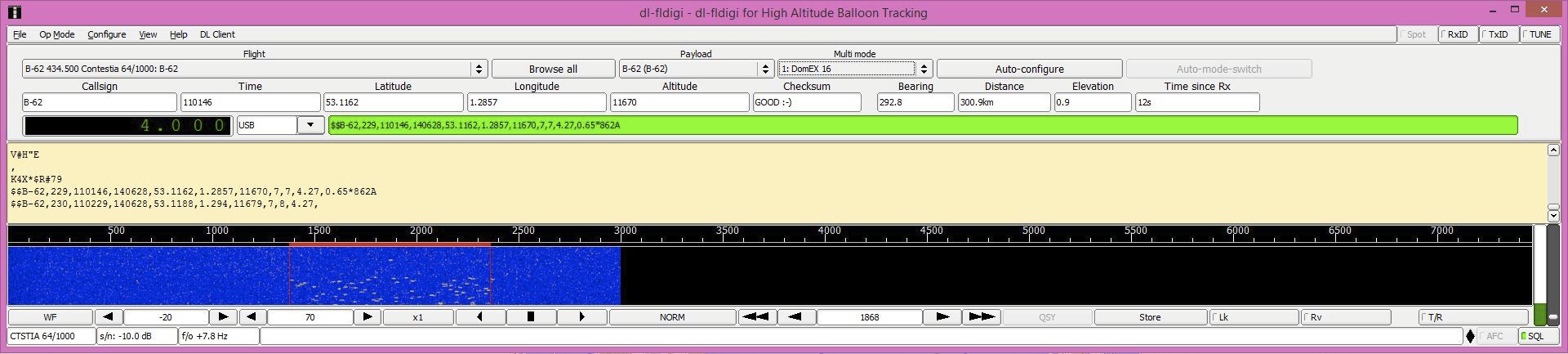Center waterfall on signal (square button)

(531, 316)
